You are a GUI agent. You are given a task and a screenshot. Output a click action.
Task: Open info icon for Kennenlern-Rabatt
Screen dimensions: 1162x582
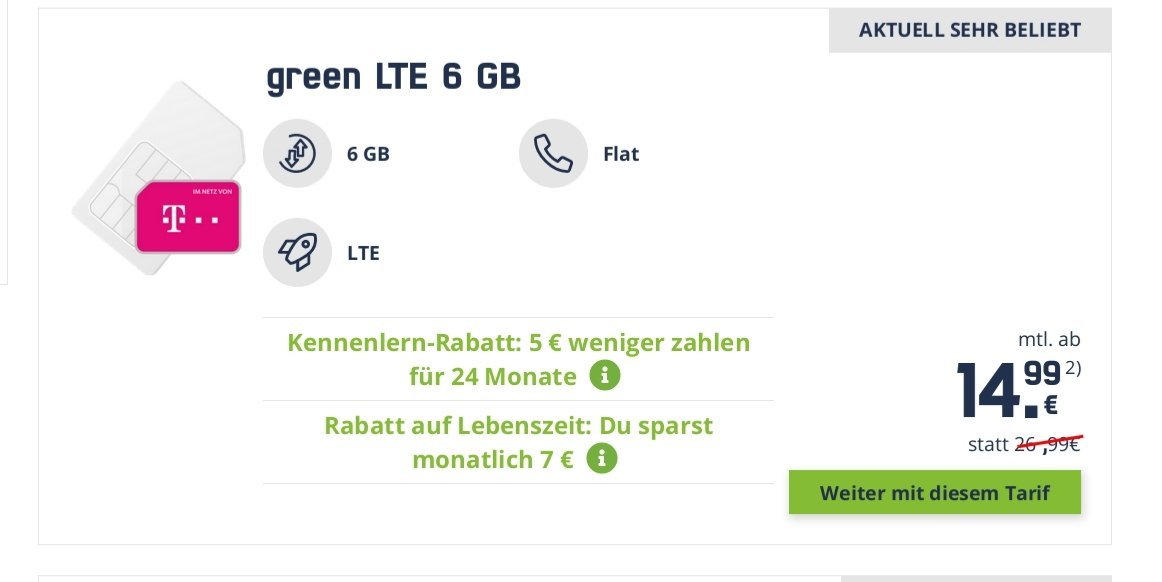pos(605,376)
